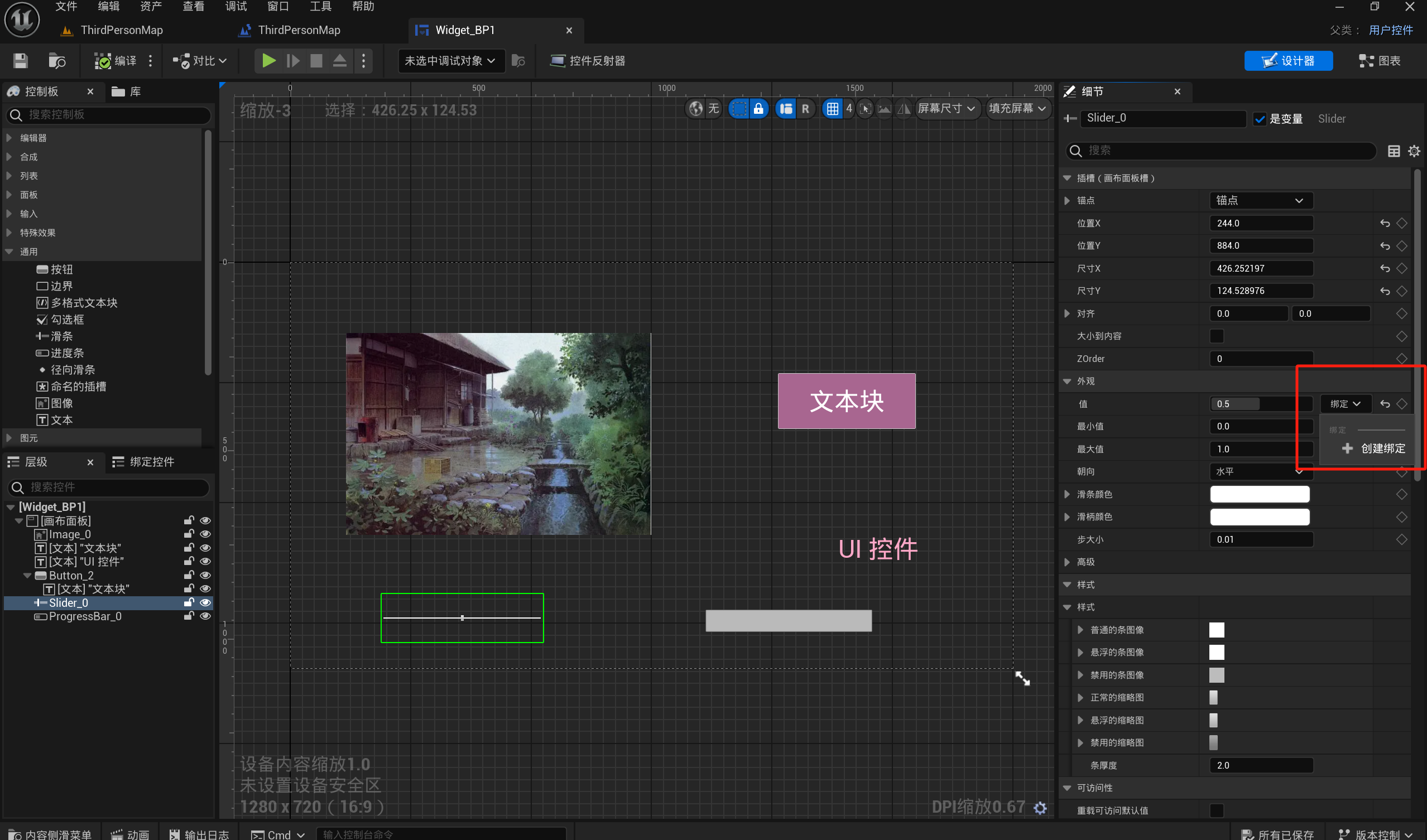Open the compile options three-dot menu

pyautogui.click(x=150, y=61)
